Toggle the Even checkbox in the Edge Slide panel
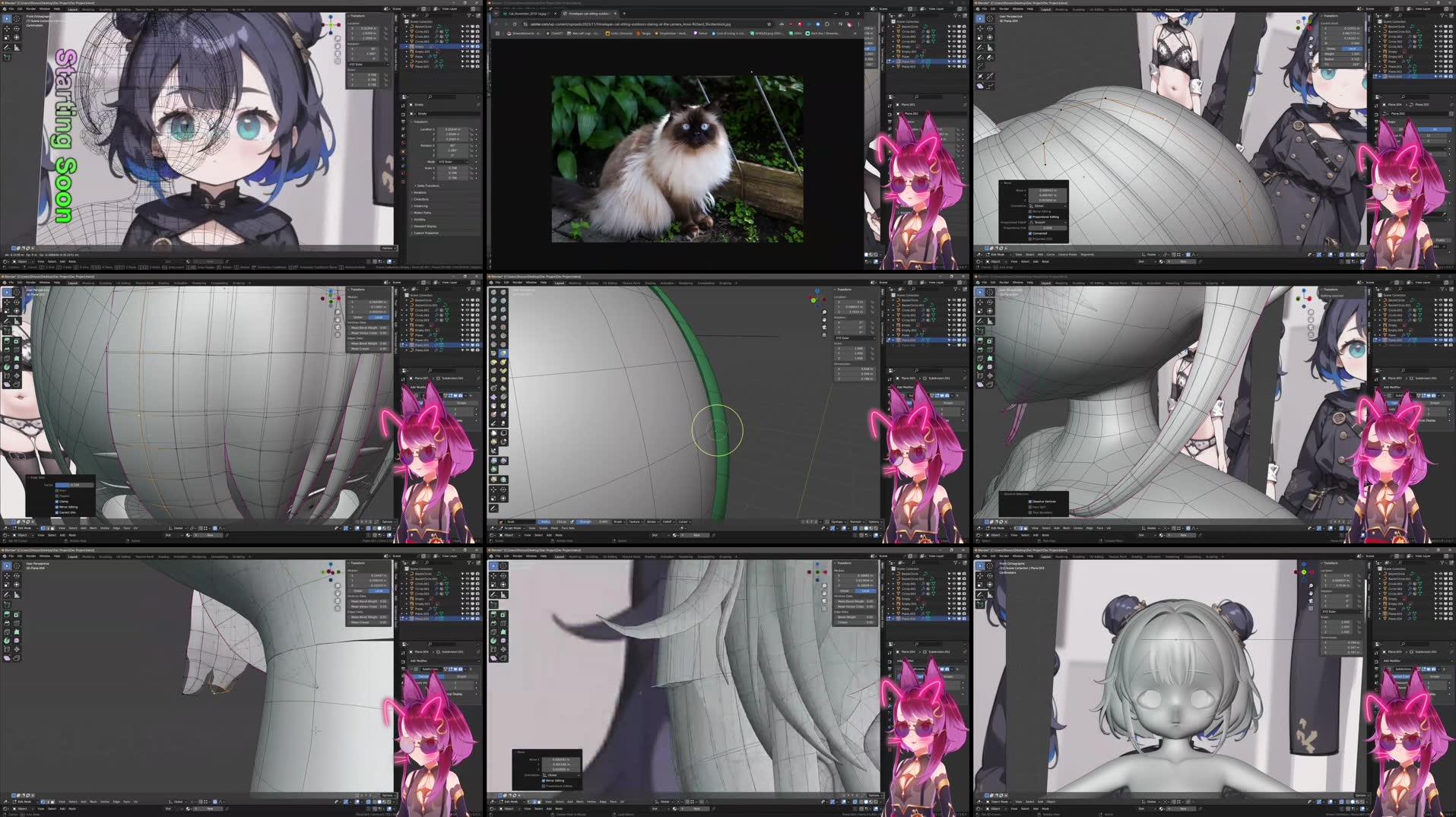The width and height of the screenshot is (1456, 817). (57, 491)
